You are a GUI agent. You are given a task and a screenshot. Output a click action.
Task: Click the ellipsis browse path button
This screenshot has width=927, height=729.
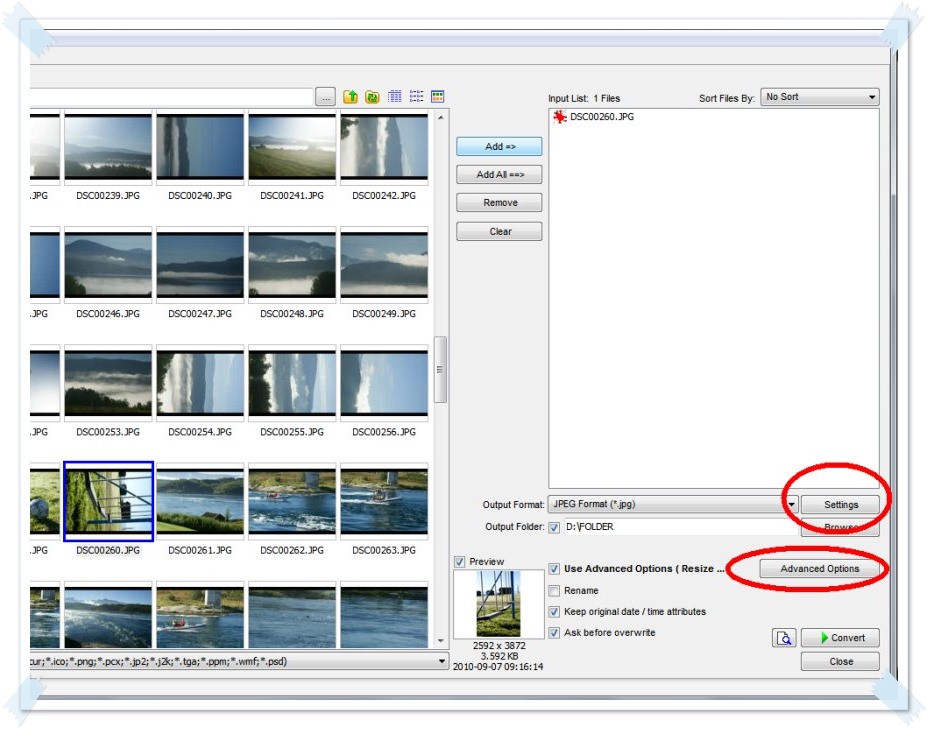pyautogui.click(x=325, y=97)
